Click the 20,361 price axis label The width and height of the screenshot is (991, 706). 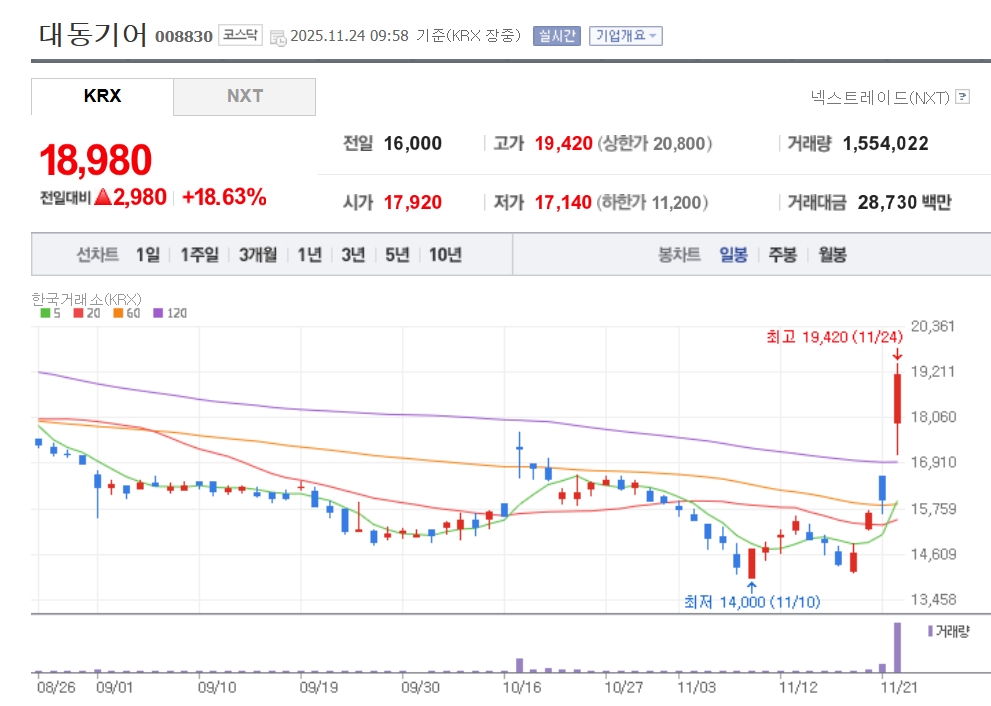[932, 326]
